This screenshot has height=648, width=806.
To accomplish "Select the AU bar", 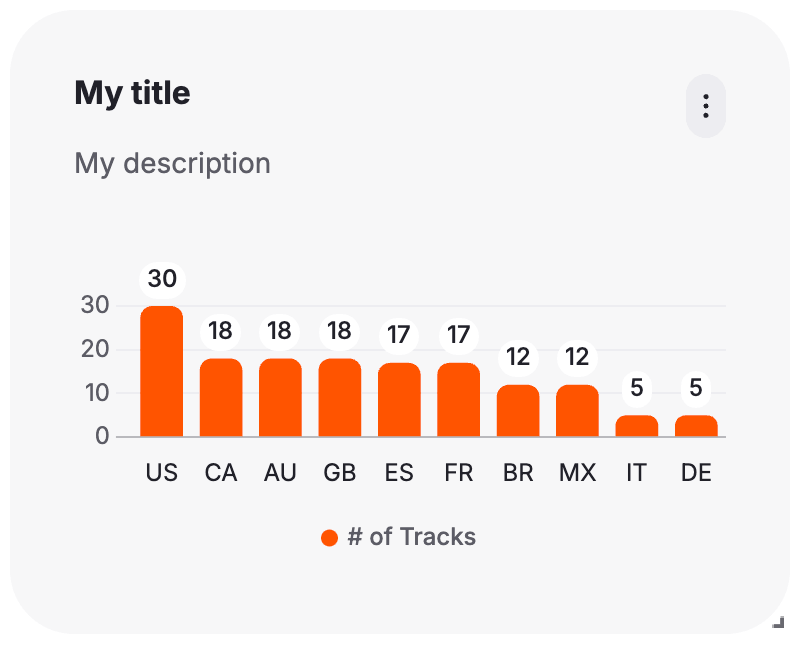I will click(x=280, y=397).
